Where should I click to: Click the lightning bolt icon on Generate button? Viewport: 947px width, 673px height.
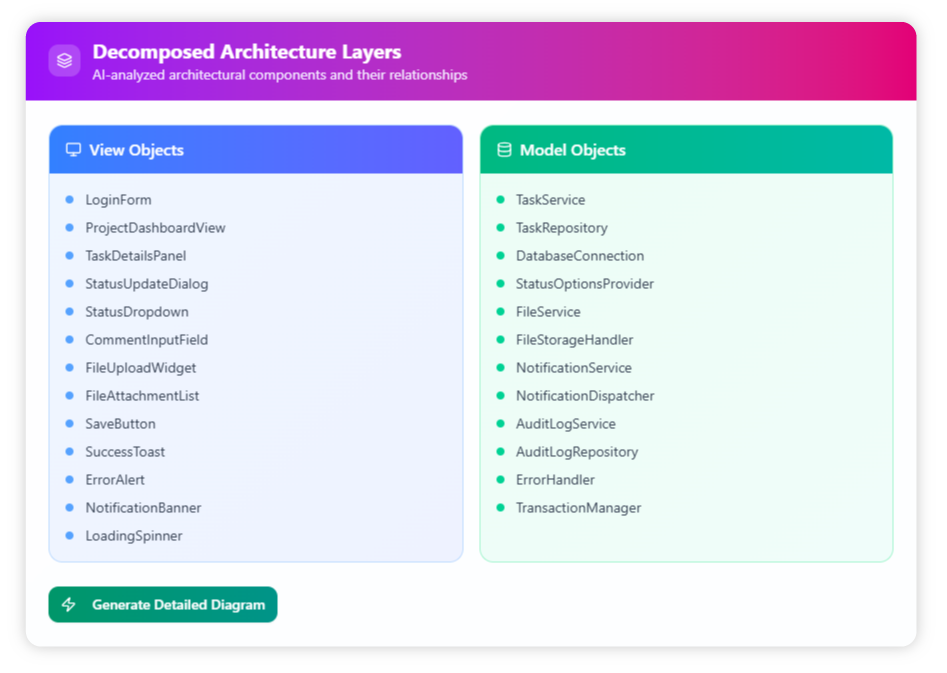[x=69, y=604]
